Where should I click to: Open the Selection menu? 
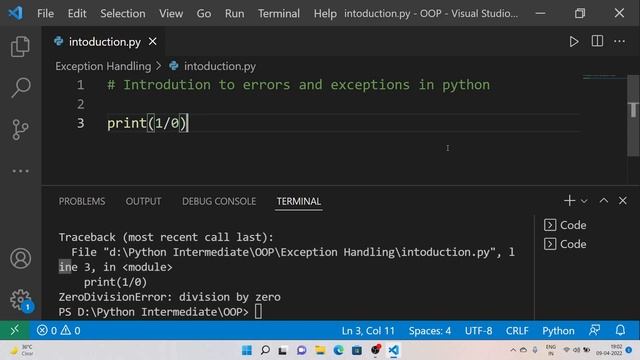click(122, 13)
